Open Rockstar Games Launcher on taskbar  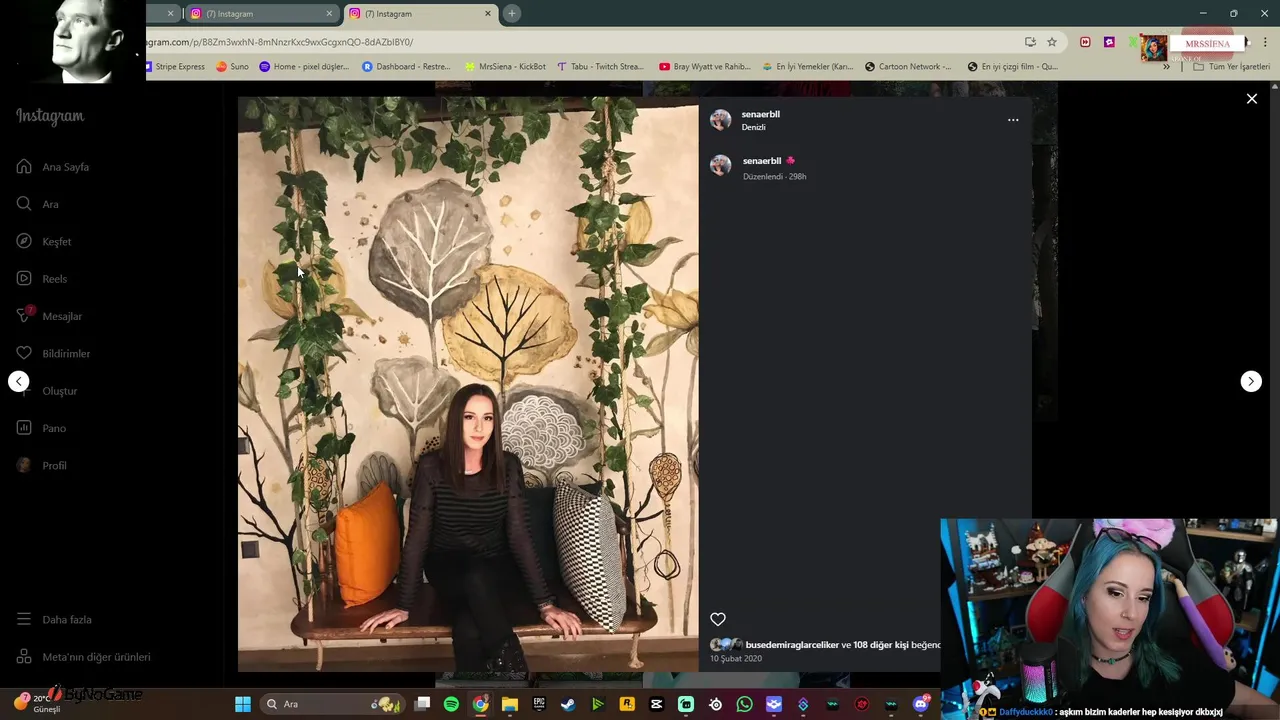(627, 704)
